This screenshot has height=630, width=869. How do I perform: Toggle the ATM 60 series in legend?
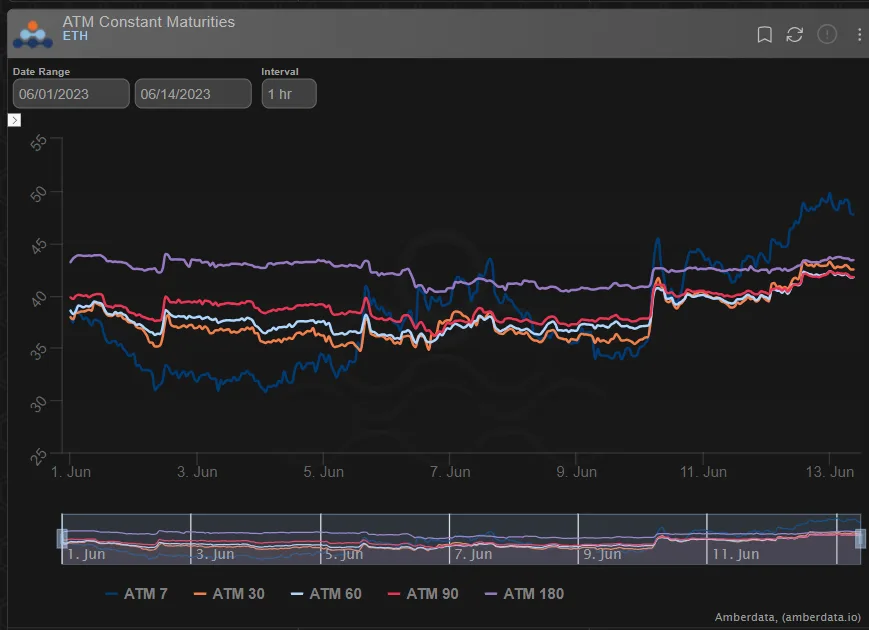326,593
